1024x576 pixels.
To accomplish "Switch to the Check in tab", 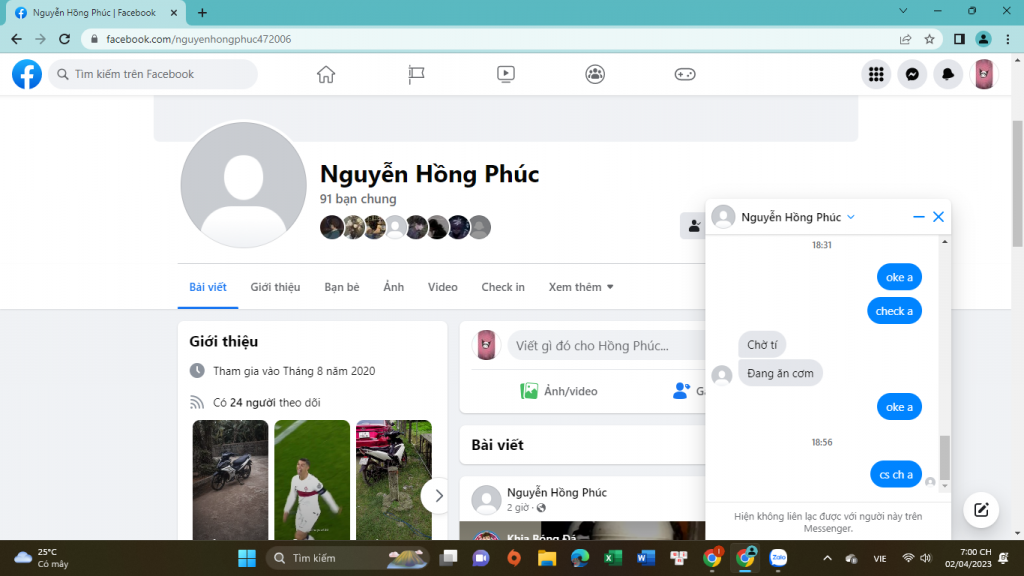I will (x=503, y=287).
